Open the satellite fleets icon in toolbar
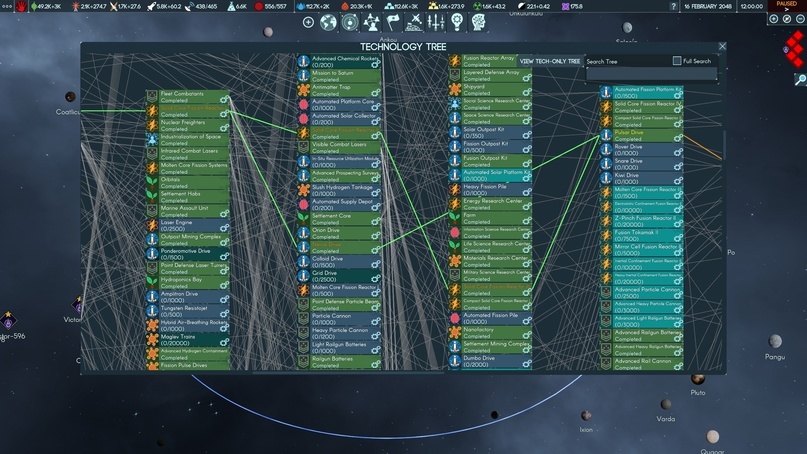This screenshot has height=454, width=807. [x=414, y=23]
